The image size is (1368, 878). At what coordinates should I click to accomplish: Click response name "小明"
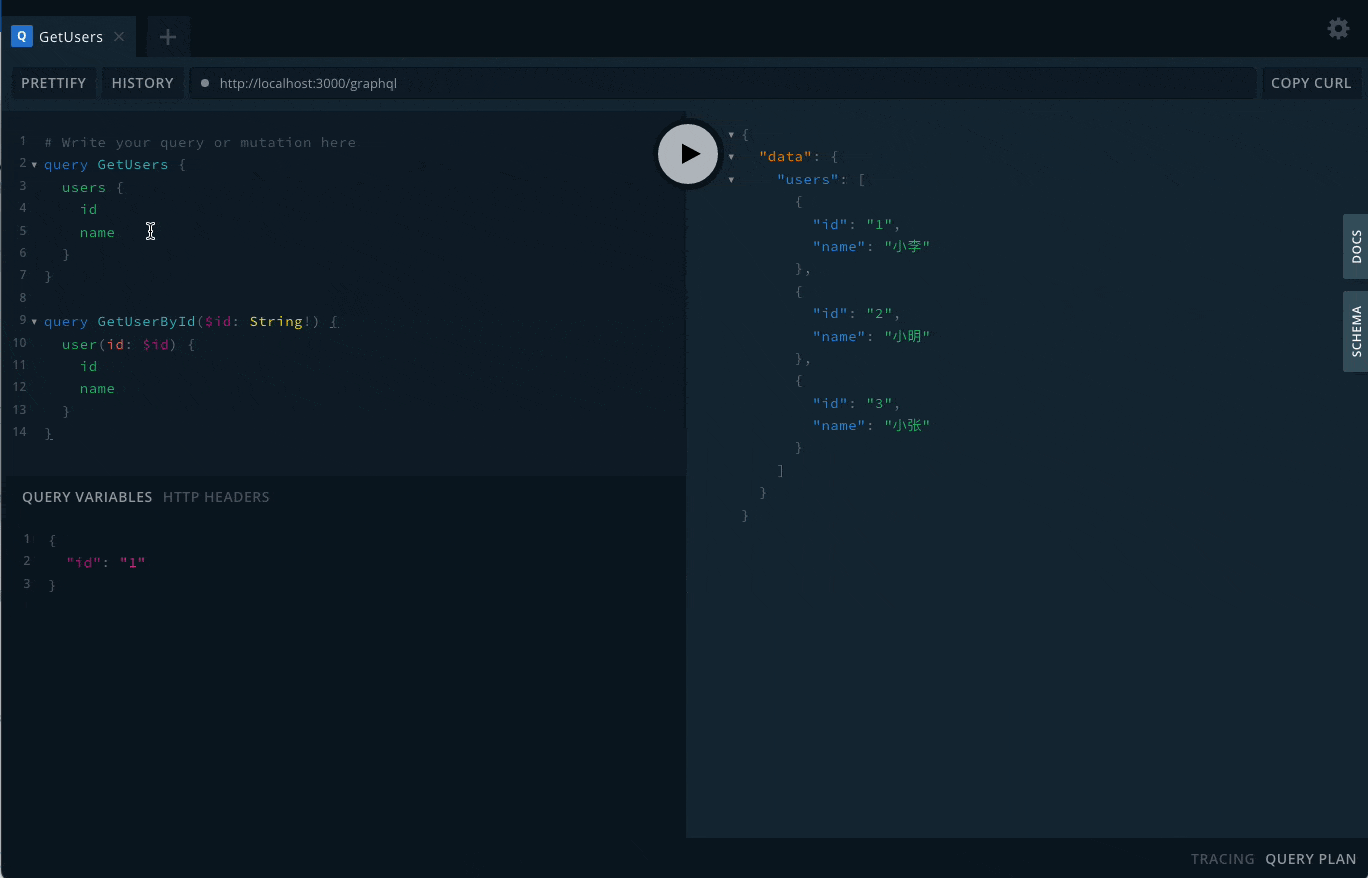click(x=907, y=336)
